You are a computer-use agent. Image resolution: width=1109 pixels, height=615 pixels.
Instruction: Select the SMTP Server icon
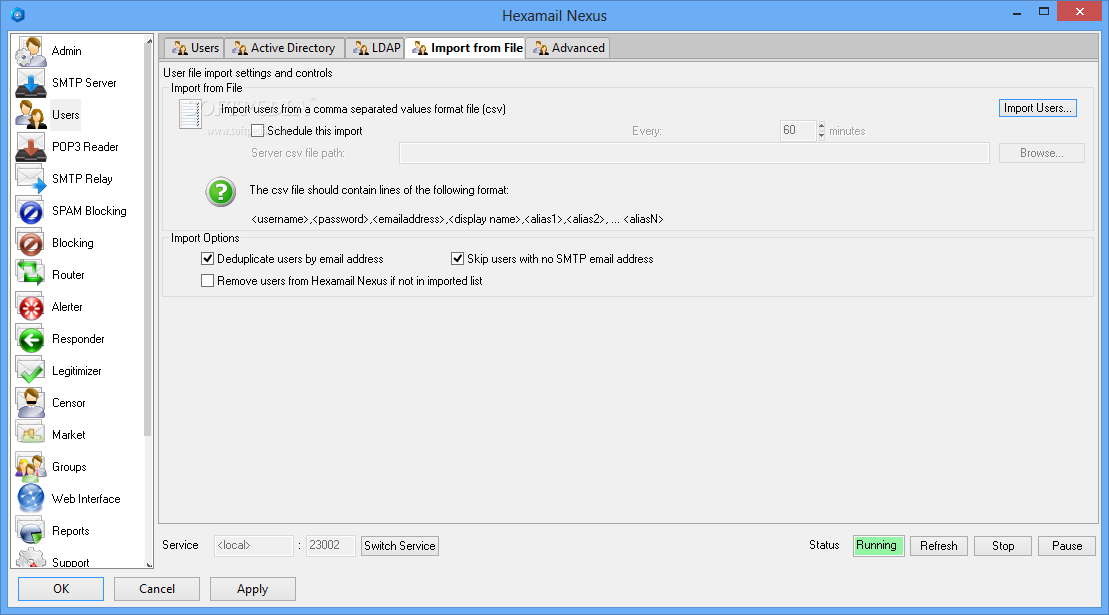click(31, 83)
